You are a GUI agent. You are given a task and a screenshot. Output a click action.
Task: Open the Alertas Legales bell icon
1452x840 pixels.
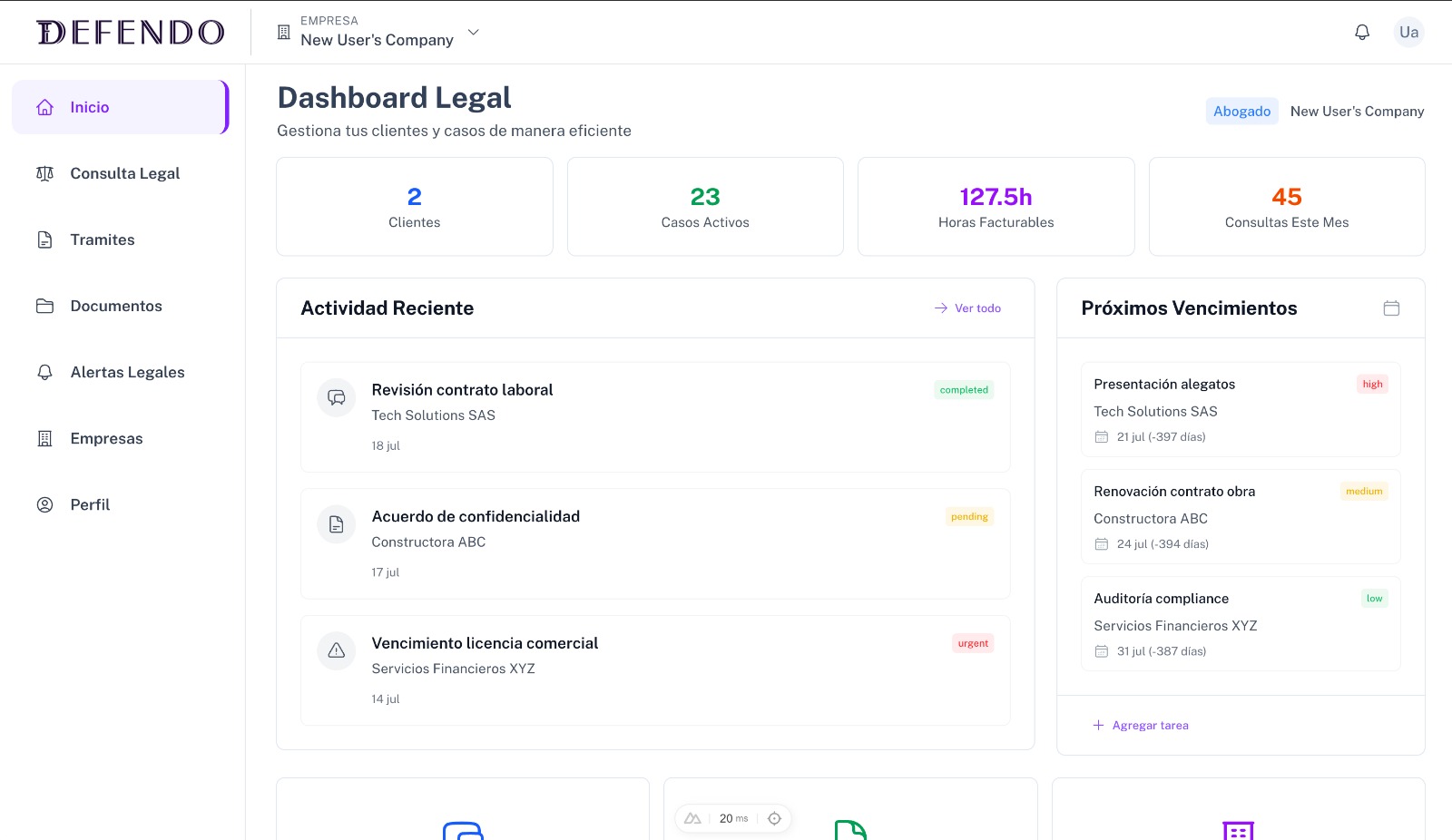coord(45,372)
